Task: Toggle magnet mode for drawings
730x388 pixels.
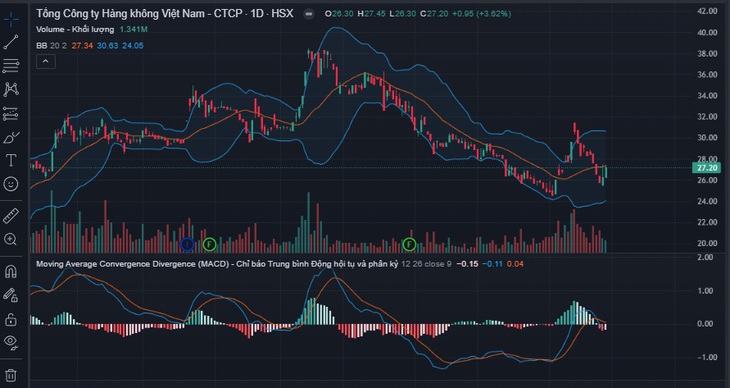Action: (11, 271)
